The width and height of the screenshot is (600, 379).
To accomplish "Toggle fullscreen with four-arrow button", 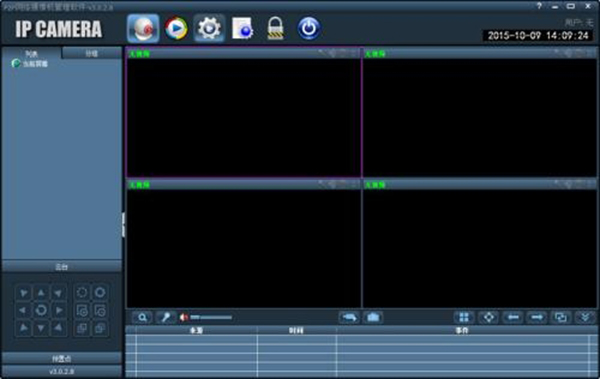I will point(489,317).
